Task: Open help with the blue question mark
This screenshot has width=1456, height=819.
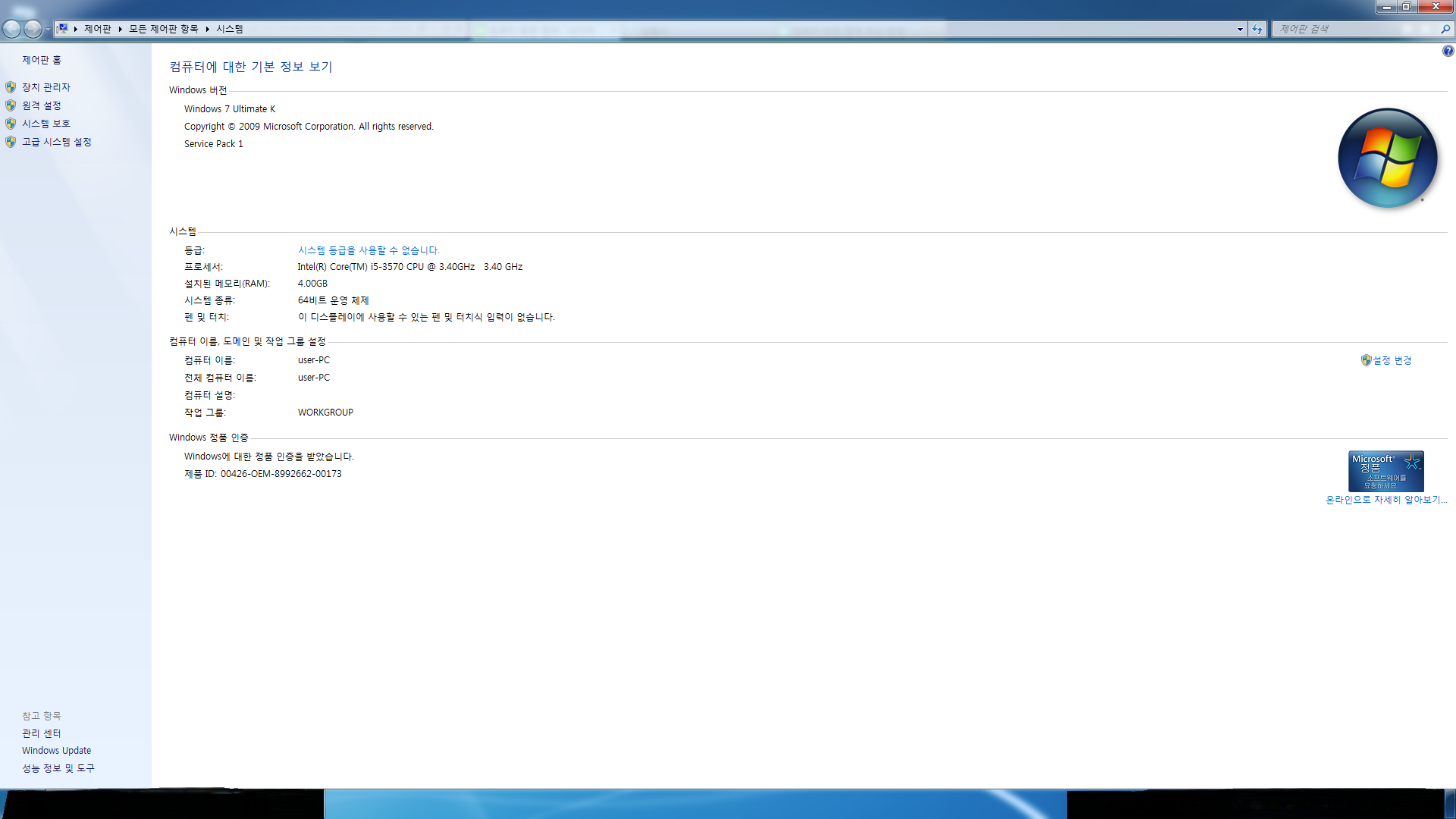Action: pos(1448,51)
